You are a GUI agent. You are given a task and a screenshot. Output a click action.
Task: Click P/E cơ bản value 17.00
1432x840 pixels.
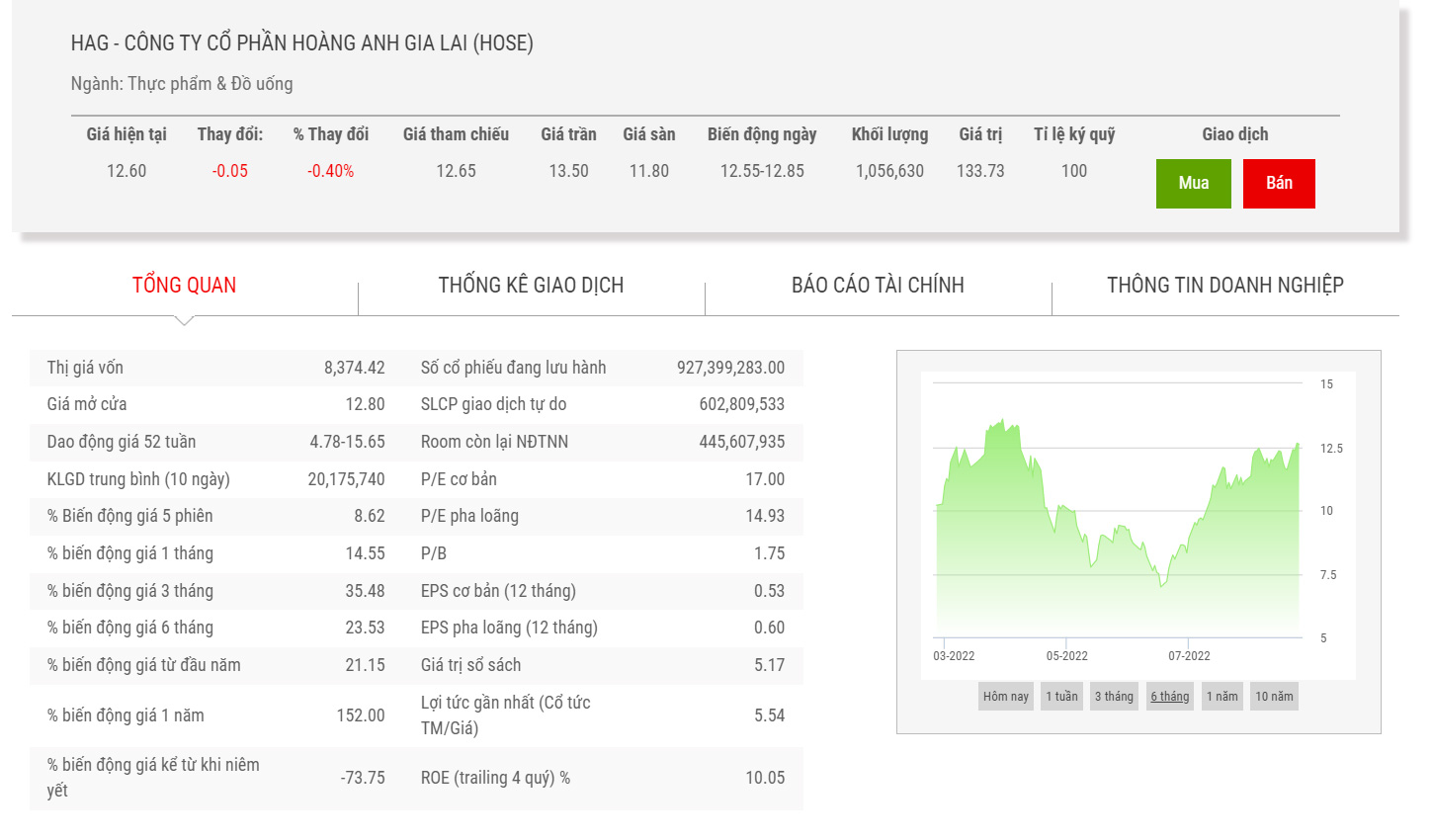point(765,479)
